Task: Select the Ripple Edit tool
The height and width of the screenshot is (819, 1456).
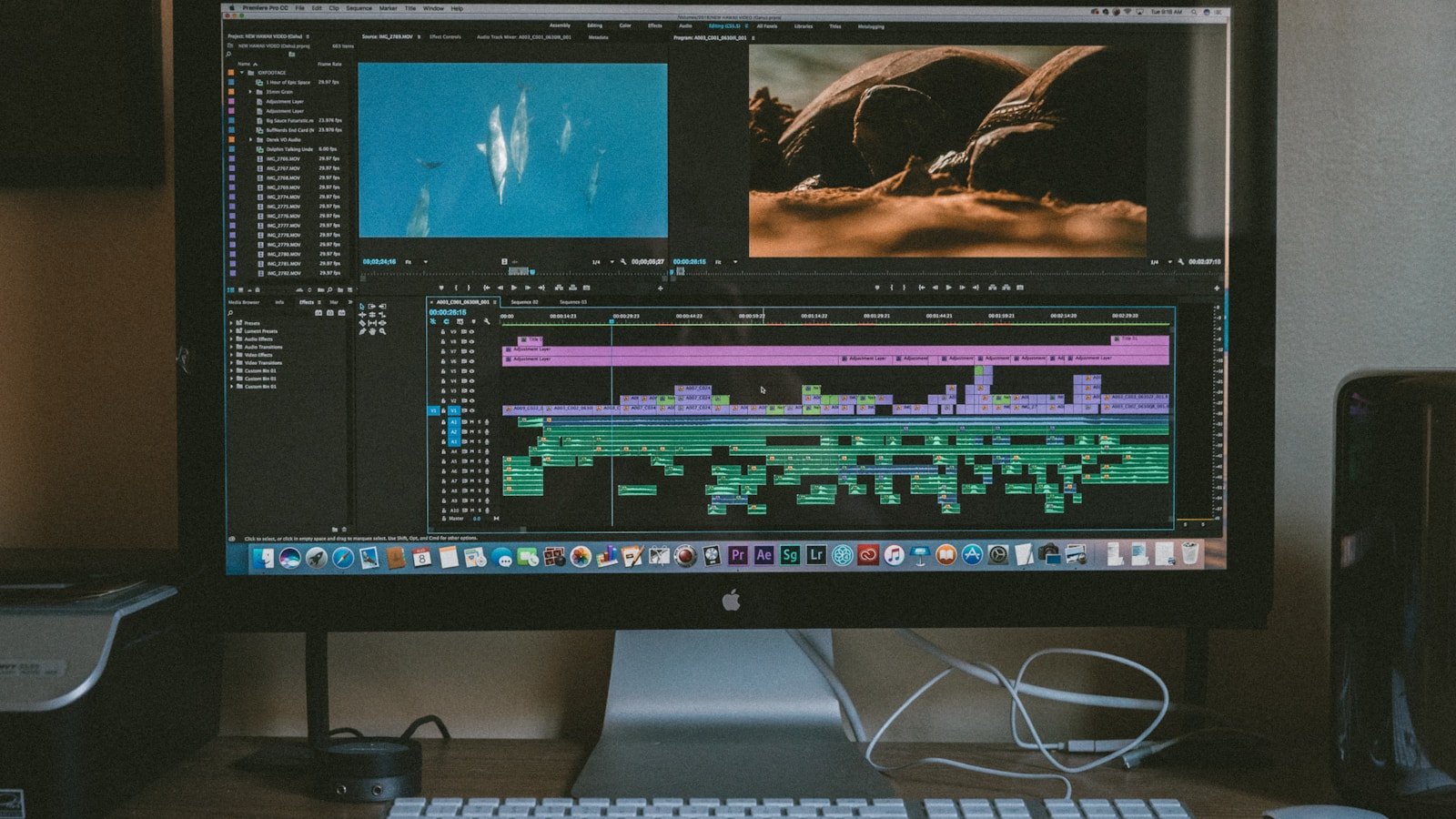Action: (362, 315)
